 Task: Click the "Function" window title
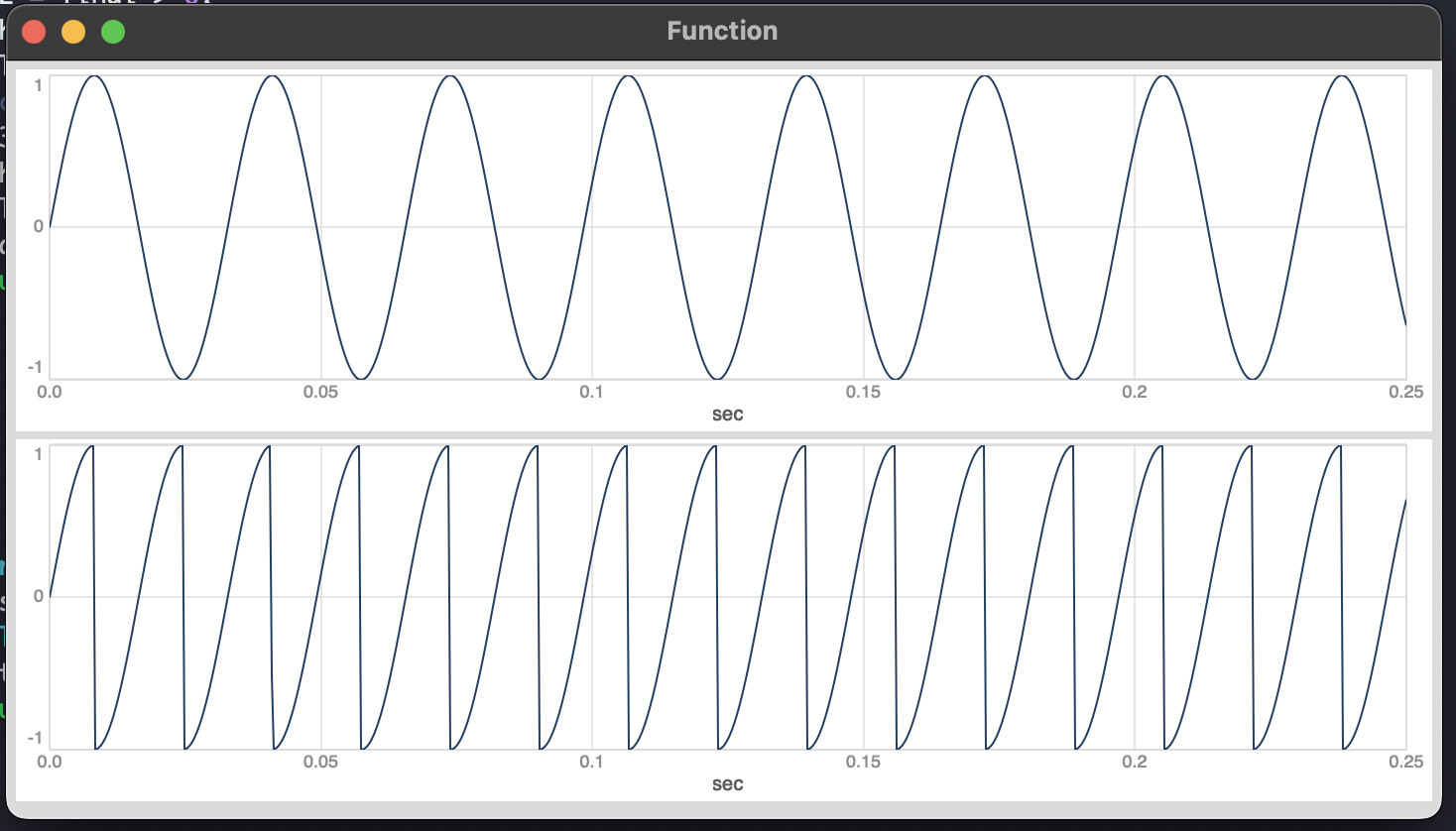coord(722,31)
